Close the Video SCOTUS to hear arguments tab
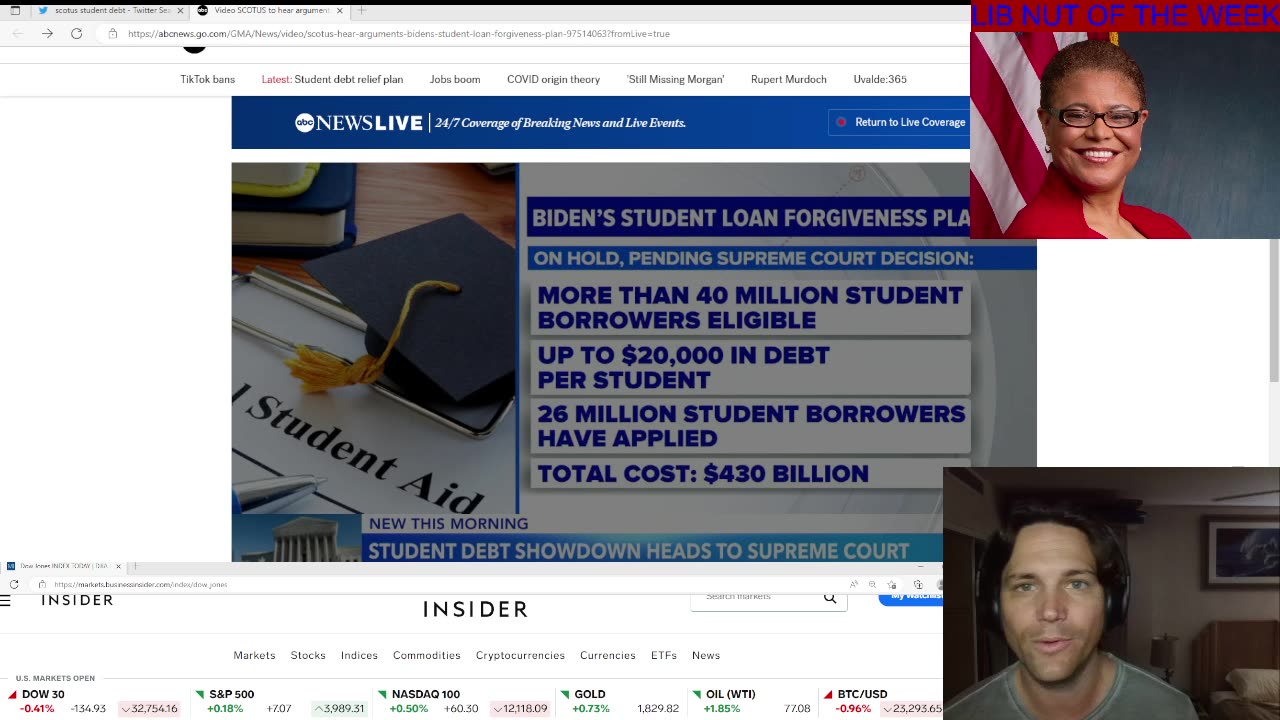The image size is (1280, 720). 340,10
